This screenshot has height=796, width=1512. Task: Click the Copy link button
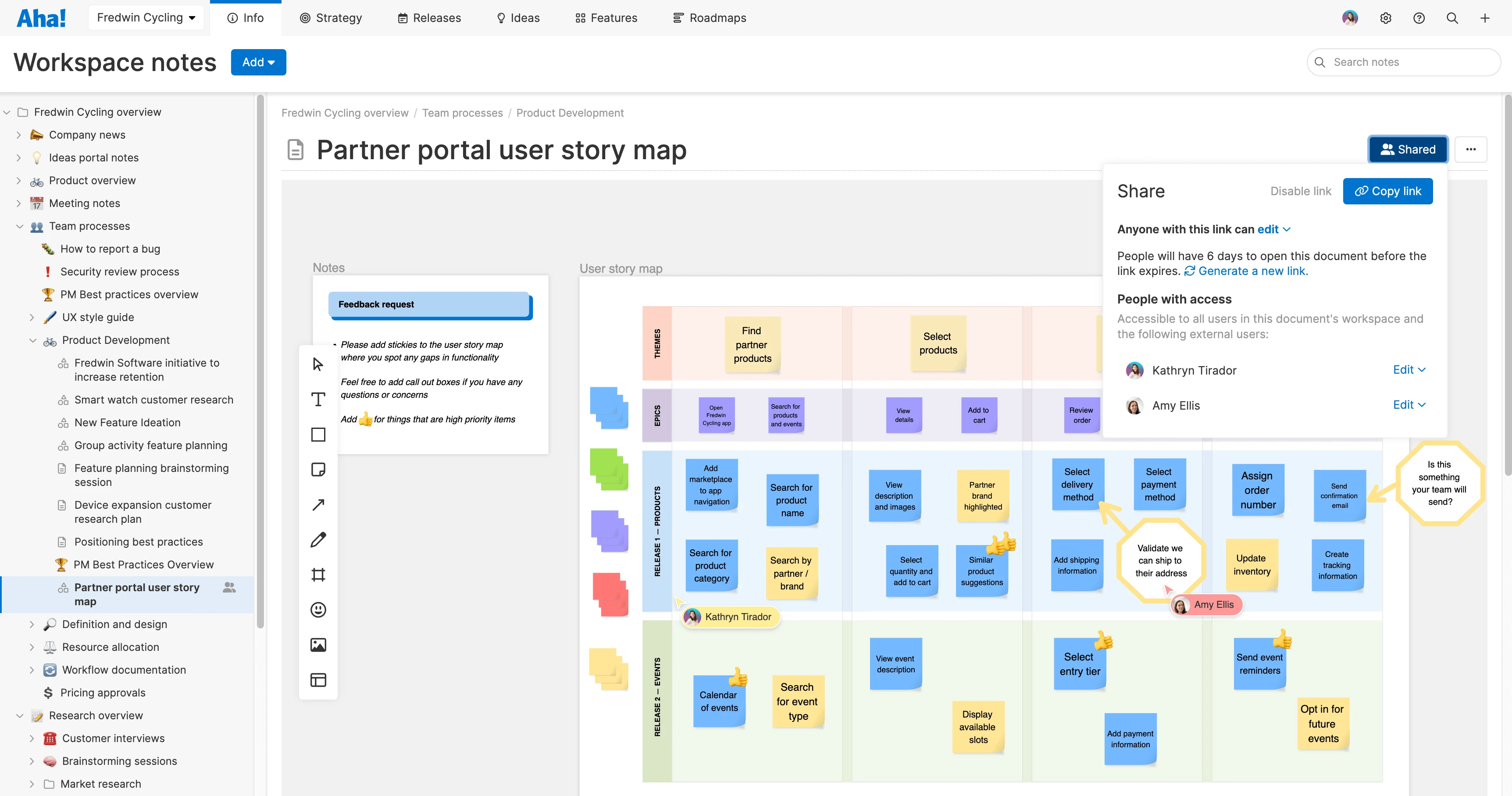tap(1387, 191)
